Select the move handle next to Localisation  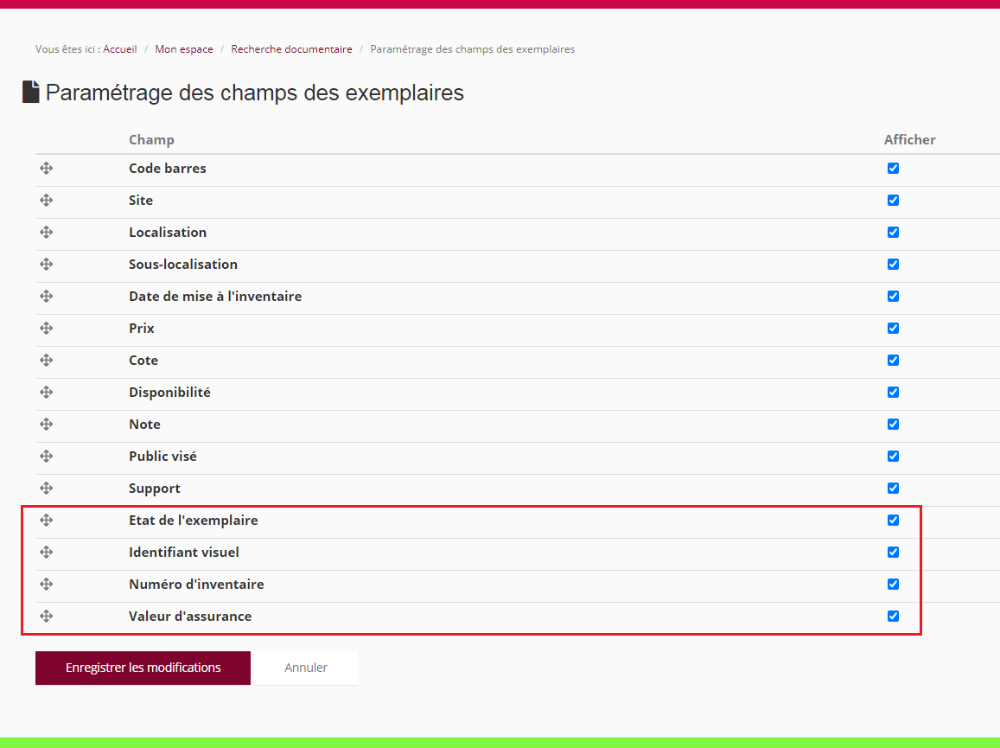coord(46,232)
